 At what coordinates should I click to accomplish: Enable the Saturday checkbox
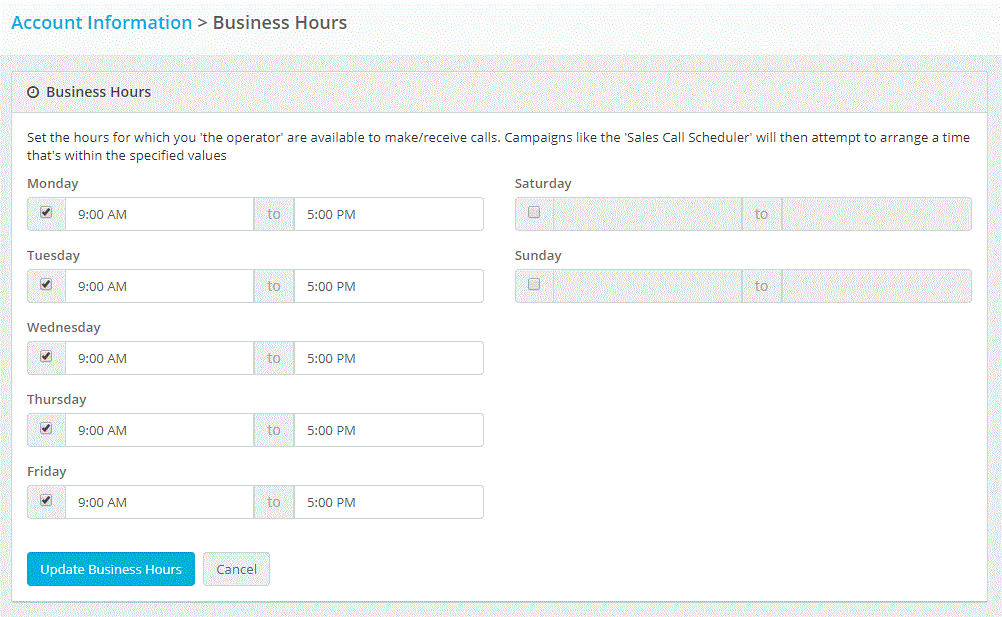coord(534,213)
